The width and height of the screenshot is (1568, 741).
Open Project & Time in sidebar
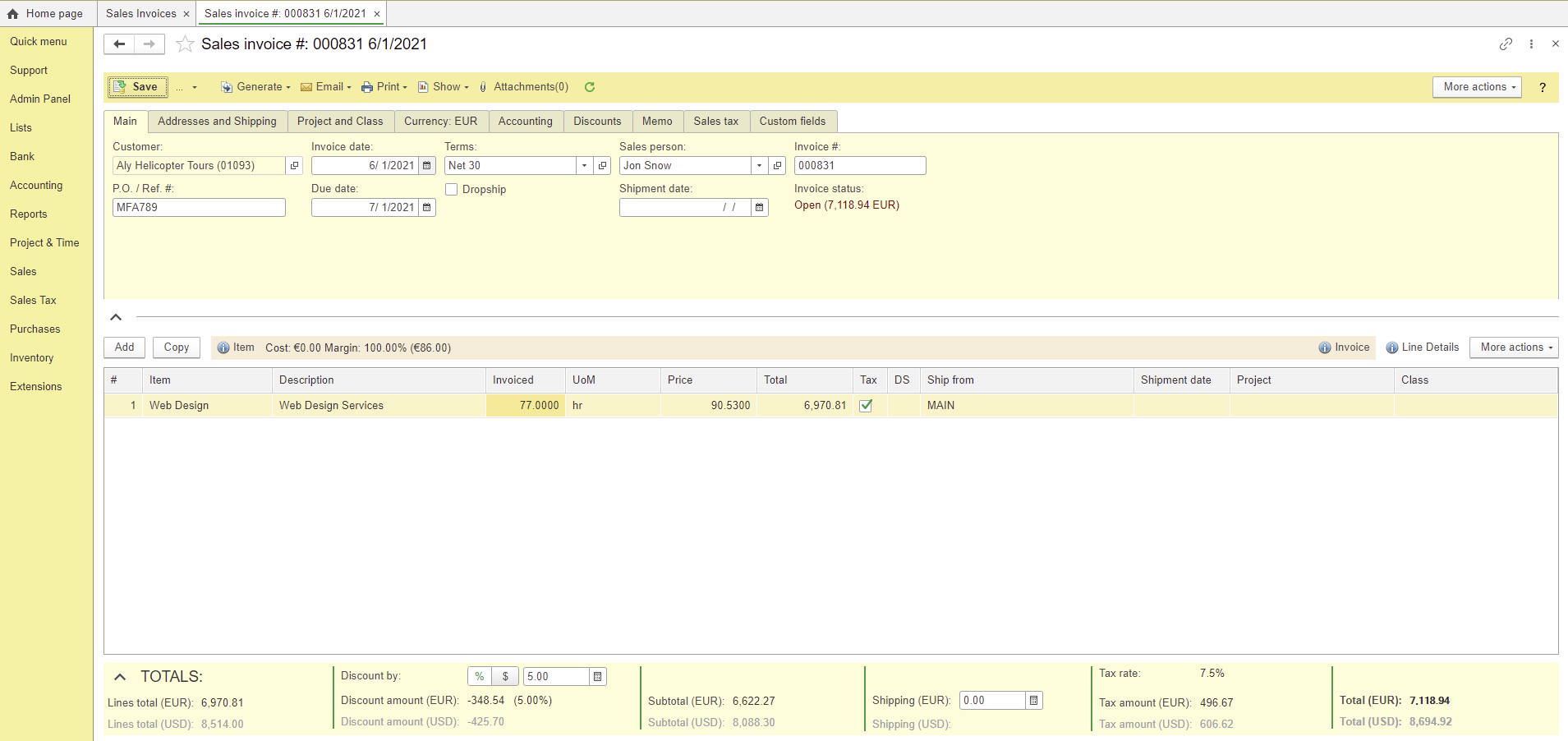pos(44,243)
